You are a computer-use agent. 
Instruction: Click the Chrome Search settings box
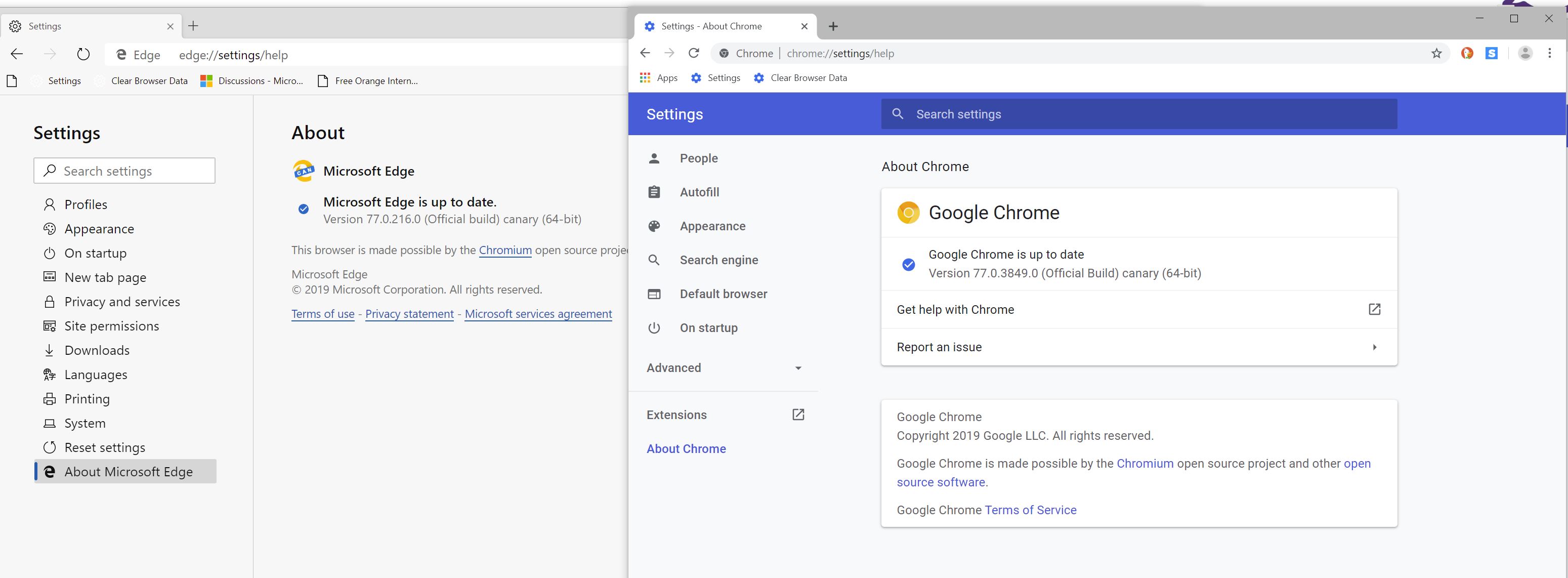pyautogui.click(x=1138, y=114)
